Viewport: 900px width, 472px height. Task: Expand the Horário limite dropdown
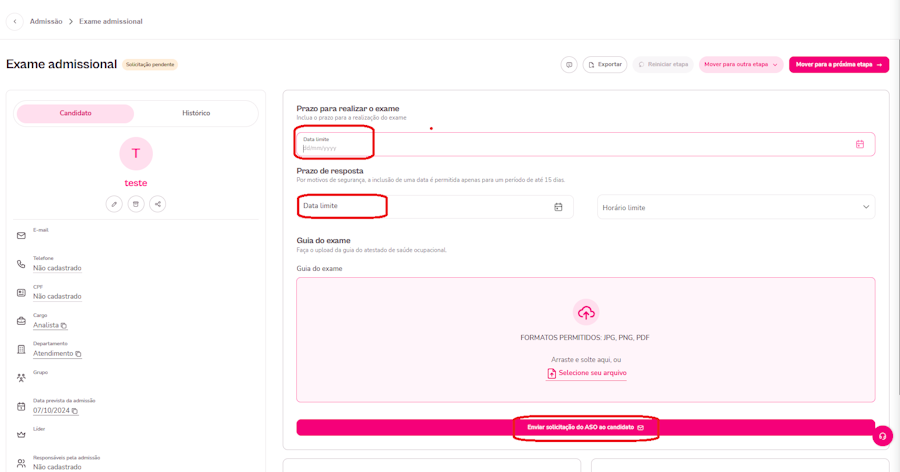pos(736,207)
